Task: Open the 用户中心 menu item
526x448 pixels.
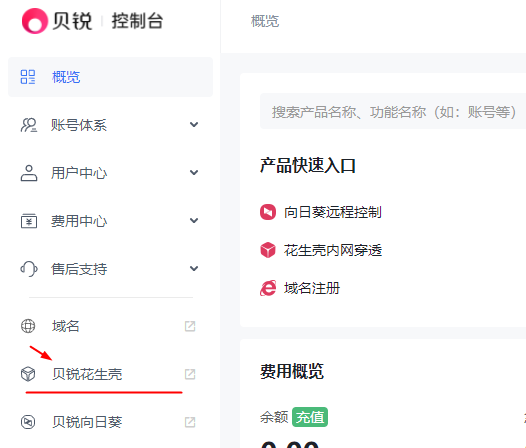Action: 110,173
